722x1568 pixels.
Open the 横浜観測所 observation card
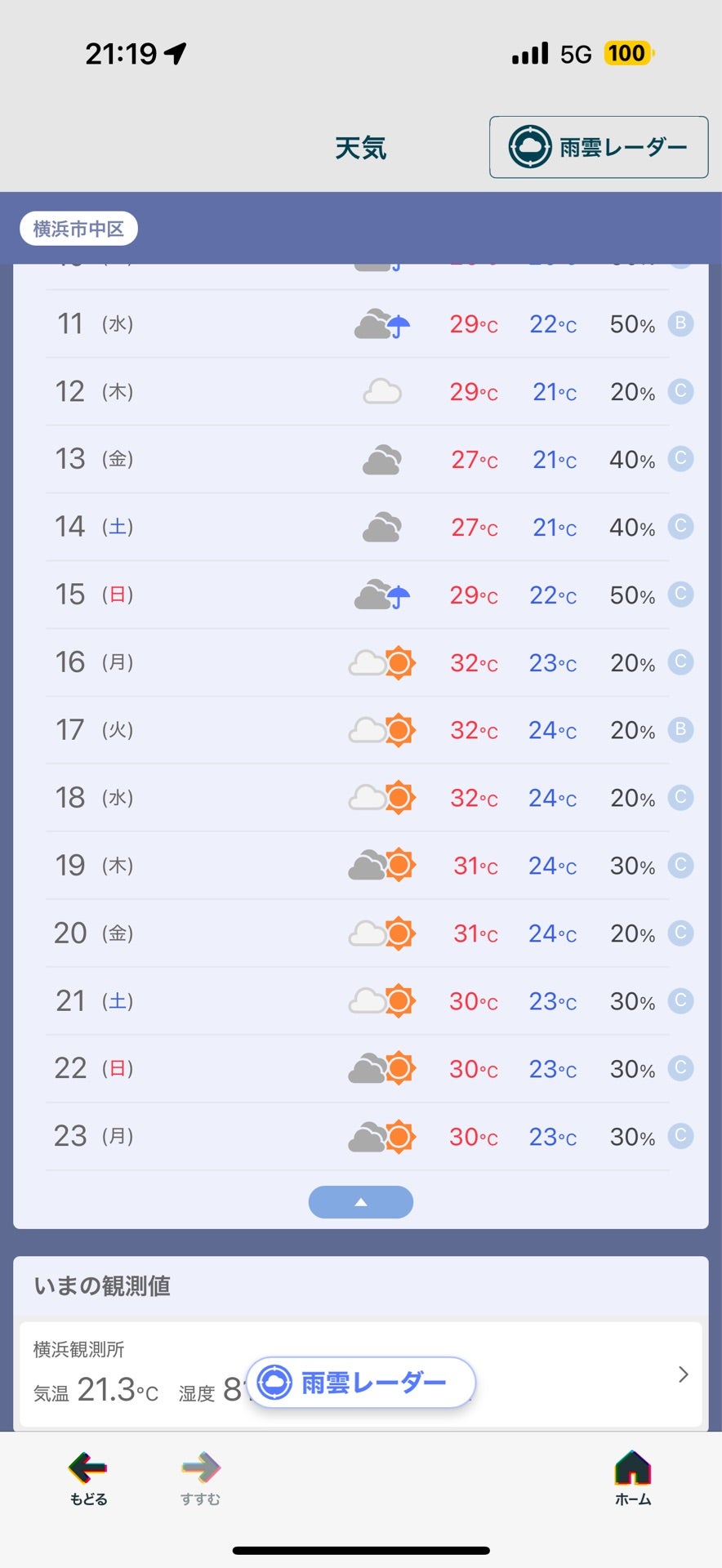coord(361,1374)
